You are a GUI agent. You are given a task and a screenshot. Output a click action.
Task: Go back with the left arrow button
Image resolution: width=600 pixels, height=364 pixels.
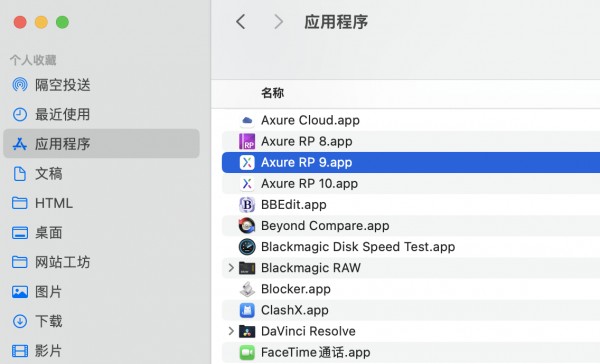click(240, 22)
